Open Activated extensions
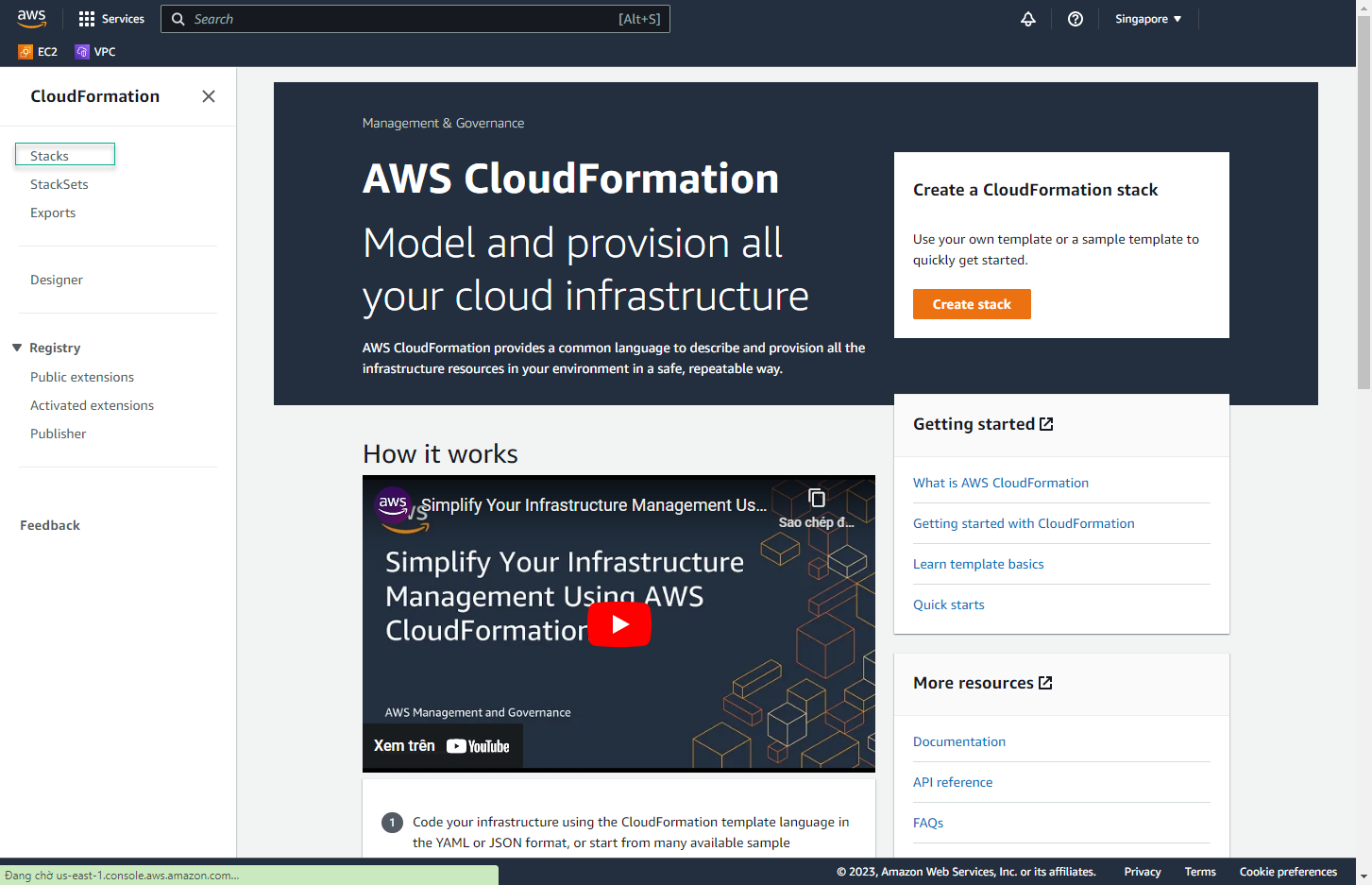Screen dimensions: 1372x885 click(92, 405)
